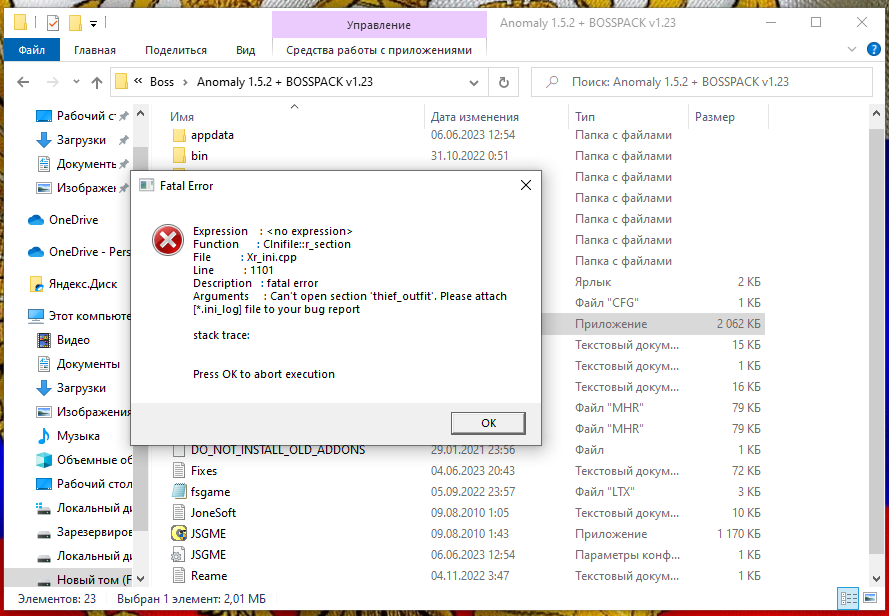Open Зарезервировано drive icon in sidebar
889x616 pixels.
coord(44,533)
